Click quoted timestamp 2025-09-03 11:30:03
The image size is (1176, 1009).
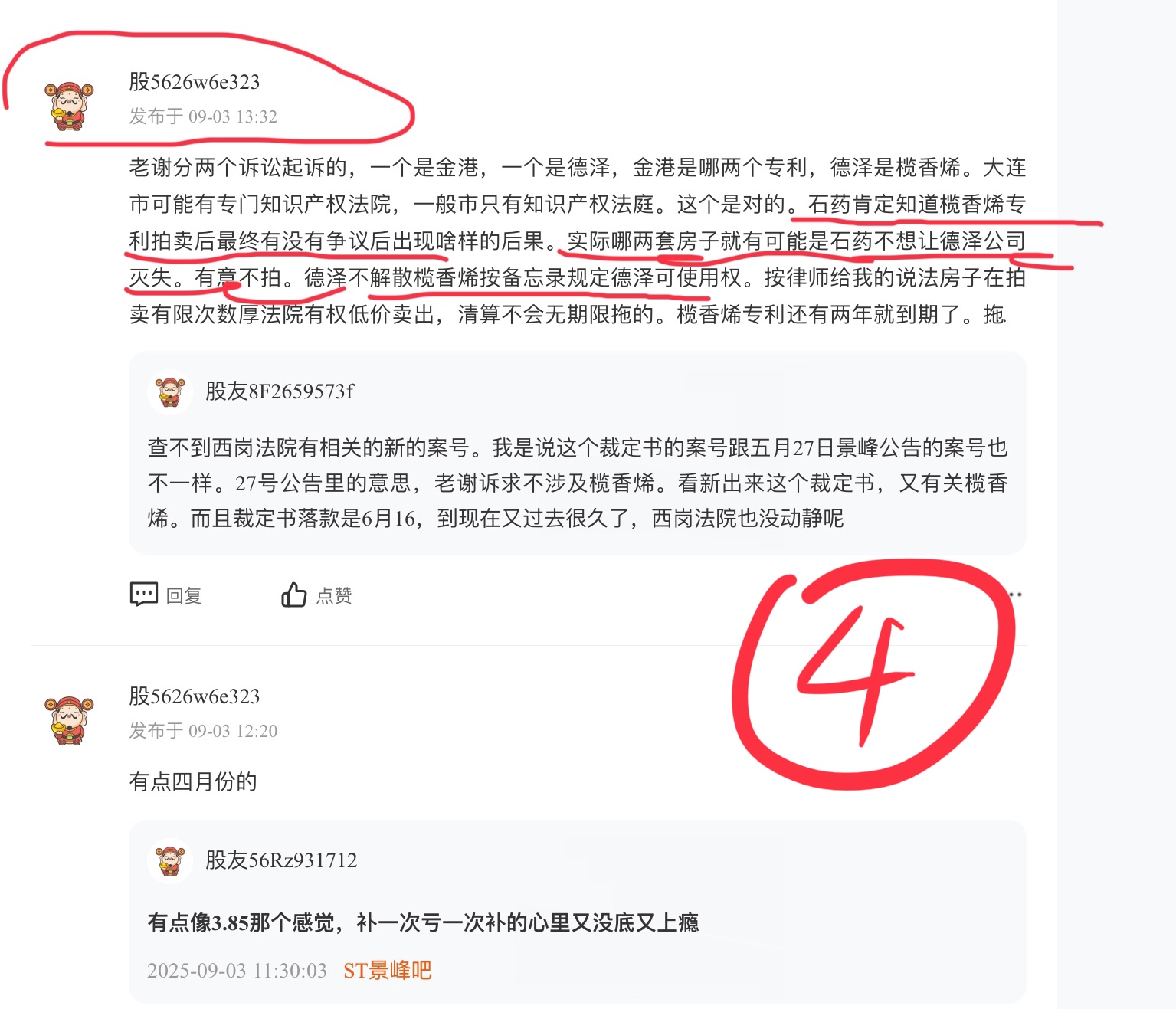(237, 971)
